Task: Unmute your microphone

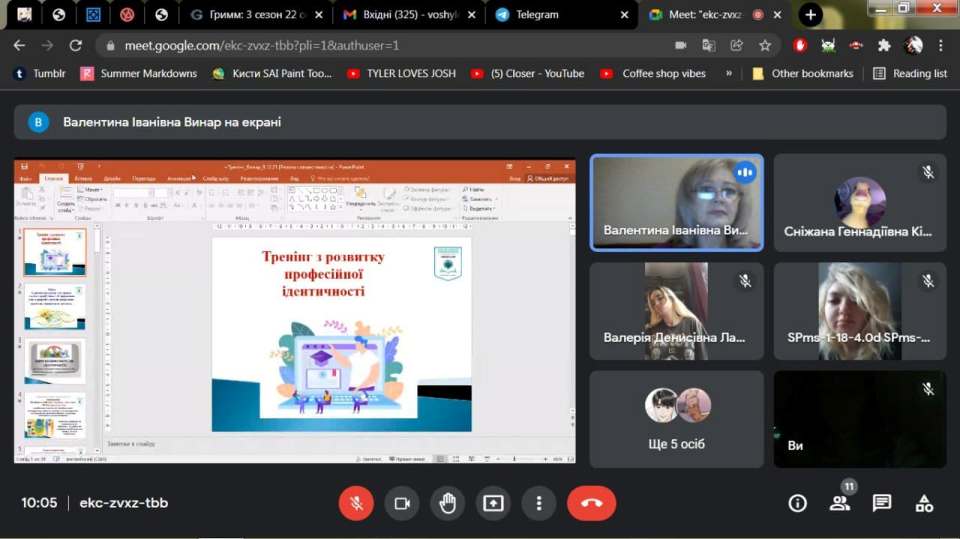Action: click(x=356, y=503)
